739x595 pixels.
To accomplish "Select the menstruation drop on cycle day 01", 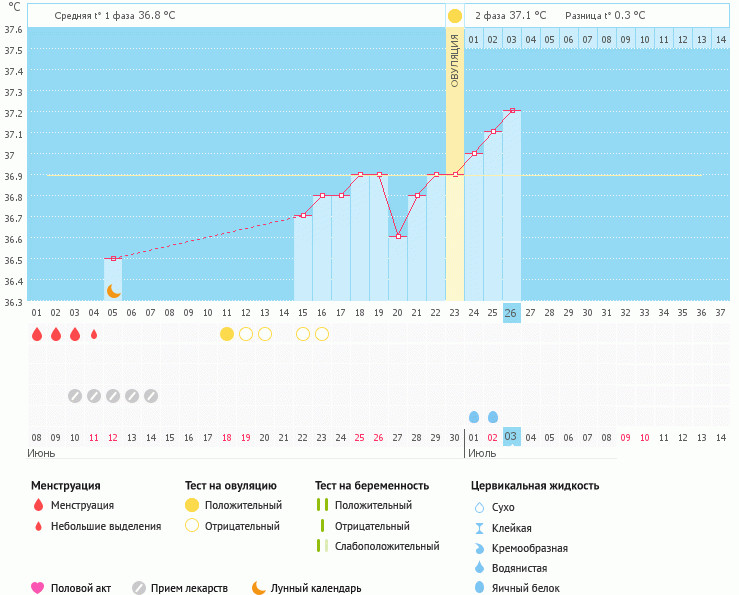I will [37, 334].
